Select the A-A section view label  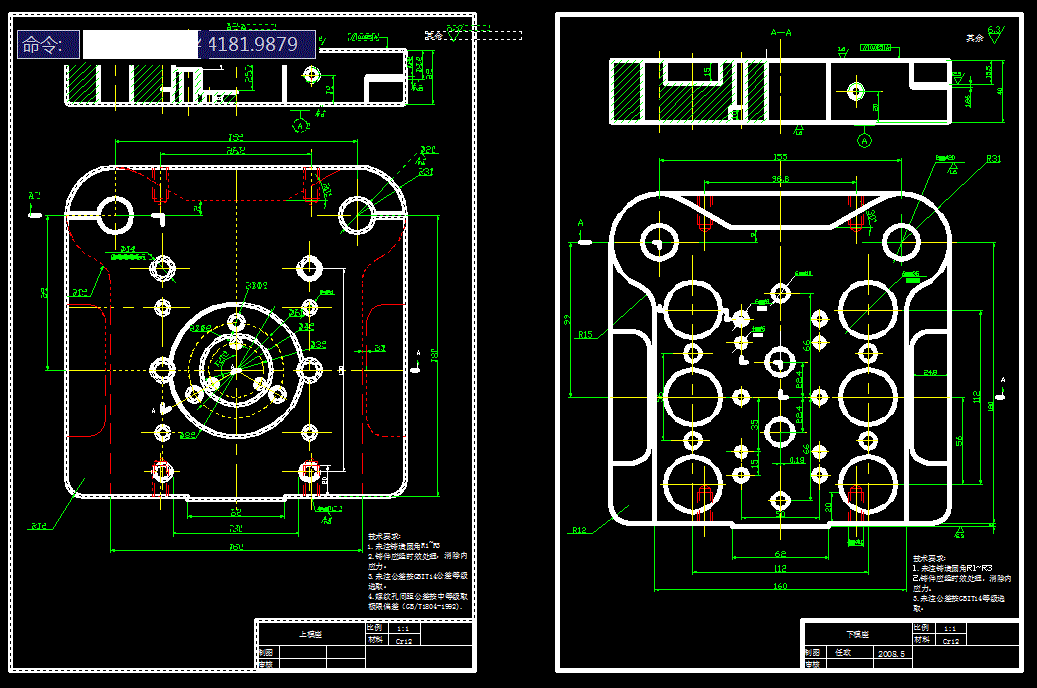coord(781,32)
